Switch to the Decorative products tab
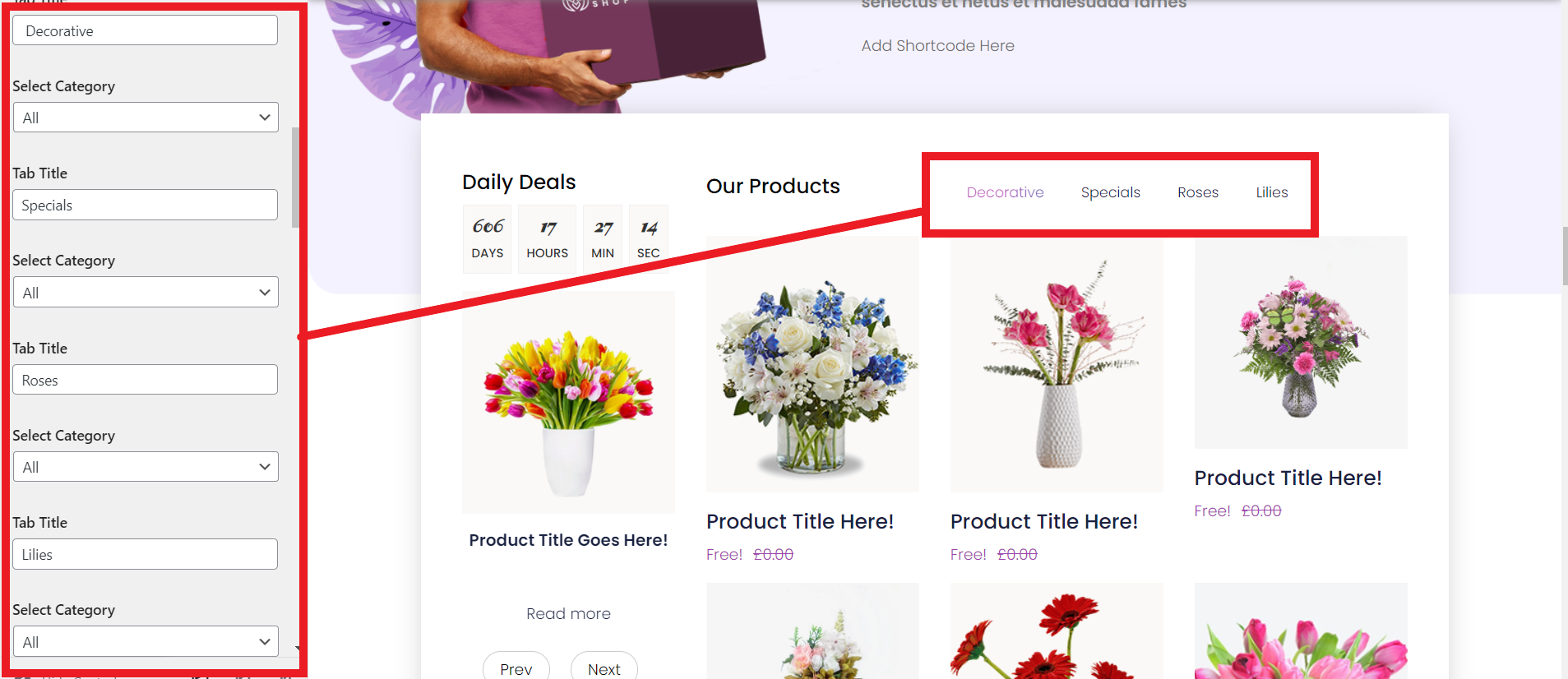The width and height of the screenshot is (1568, 679). [1005, 192]
